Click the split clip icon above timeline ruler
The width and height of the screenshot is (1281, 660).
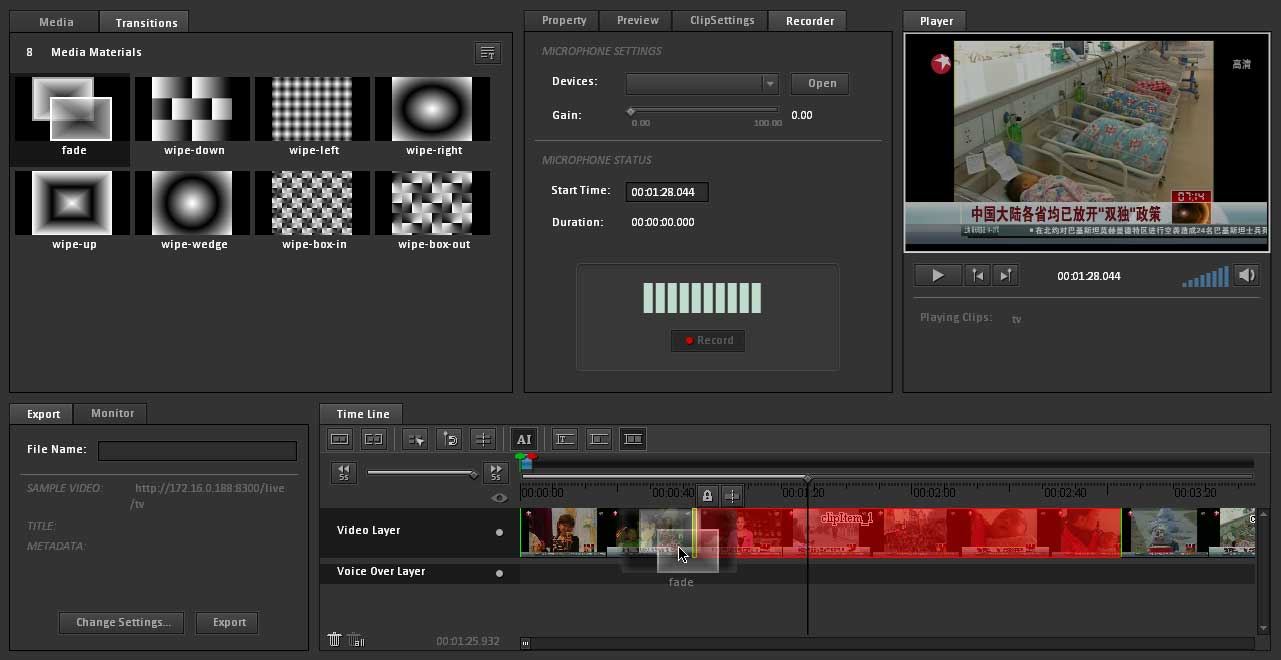click(732, 496)
